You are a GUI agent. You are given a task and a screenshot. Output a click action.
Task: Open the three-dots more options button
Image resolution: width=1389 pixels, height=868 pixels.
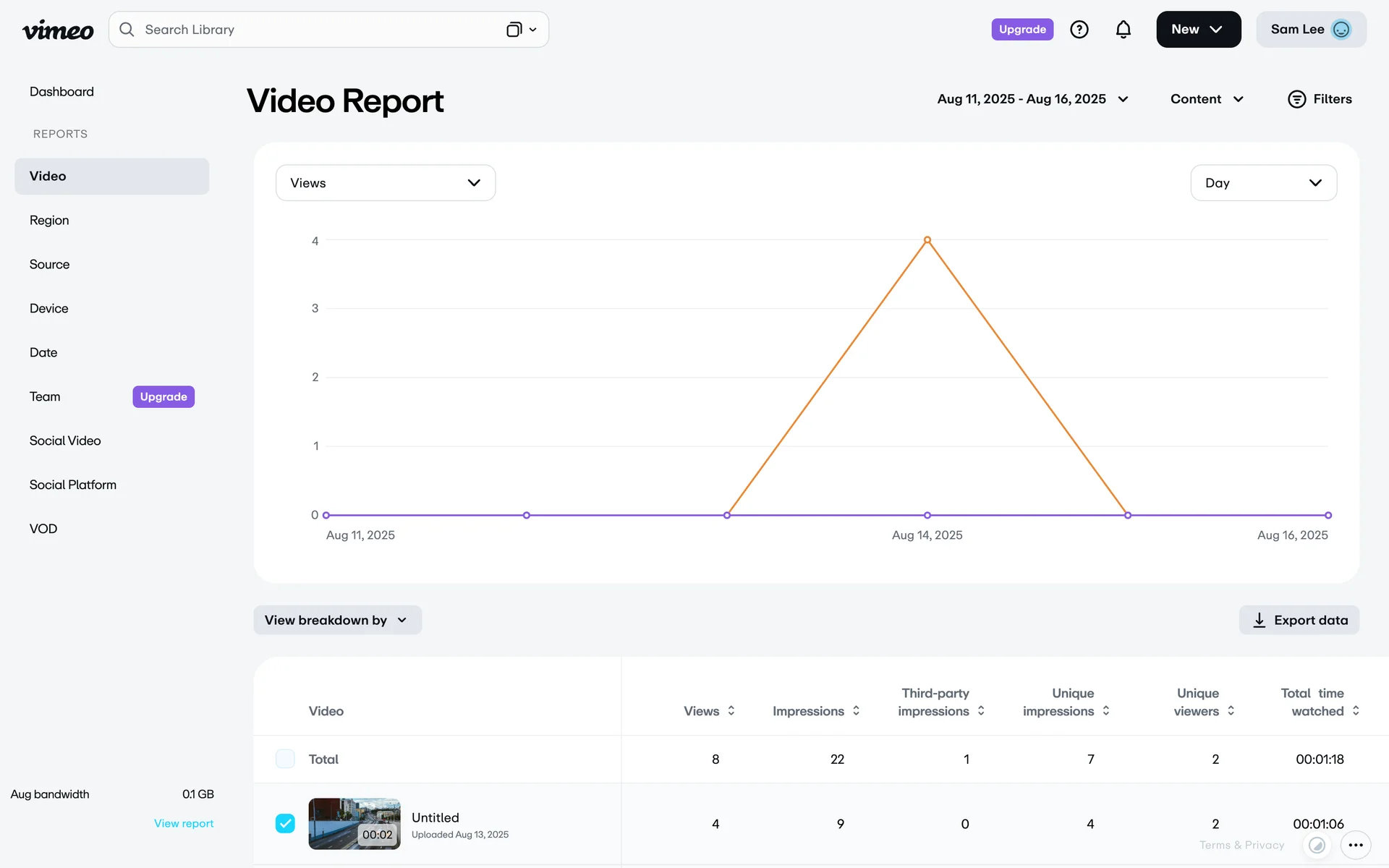[x=1356, y=845]
